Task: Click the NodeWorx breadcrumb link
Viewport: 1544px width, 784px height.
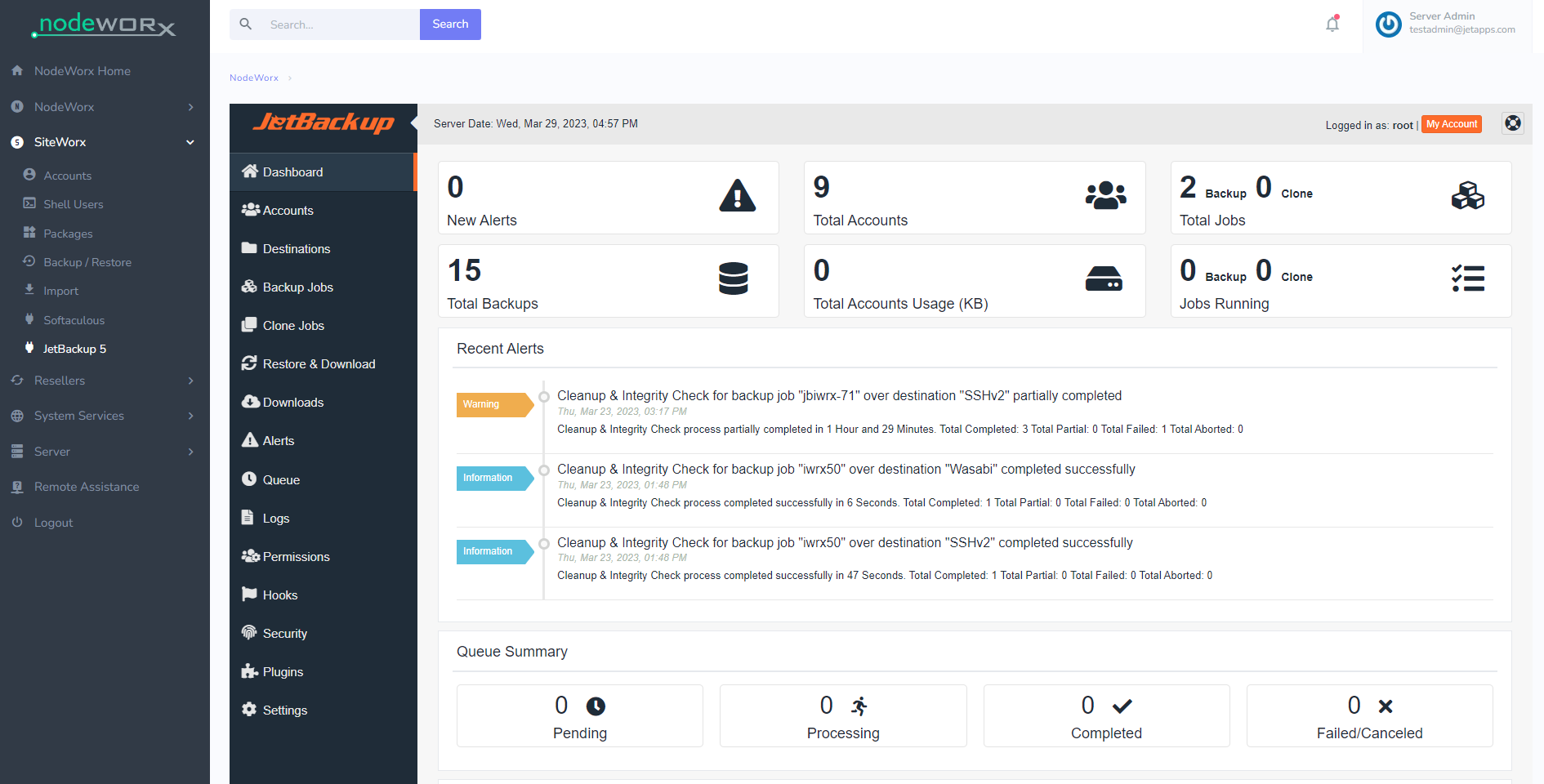Action: click(x=254, y=78)
